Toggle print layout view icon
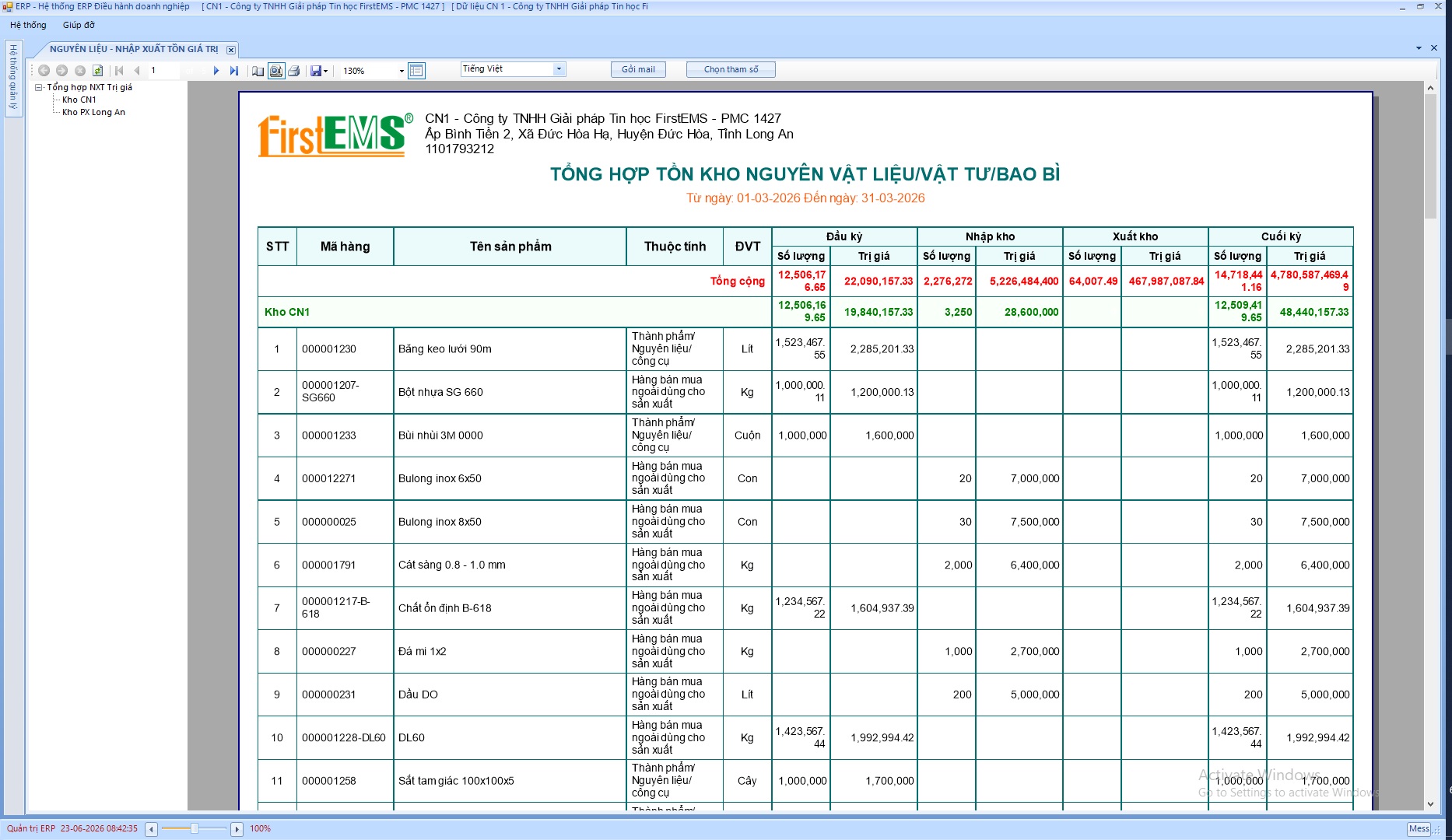 (x=276, y=71)
